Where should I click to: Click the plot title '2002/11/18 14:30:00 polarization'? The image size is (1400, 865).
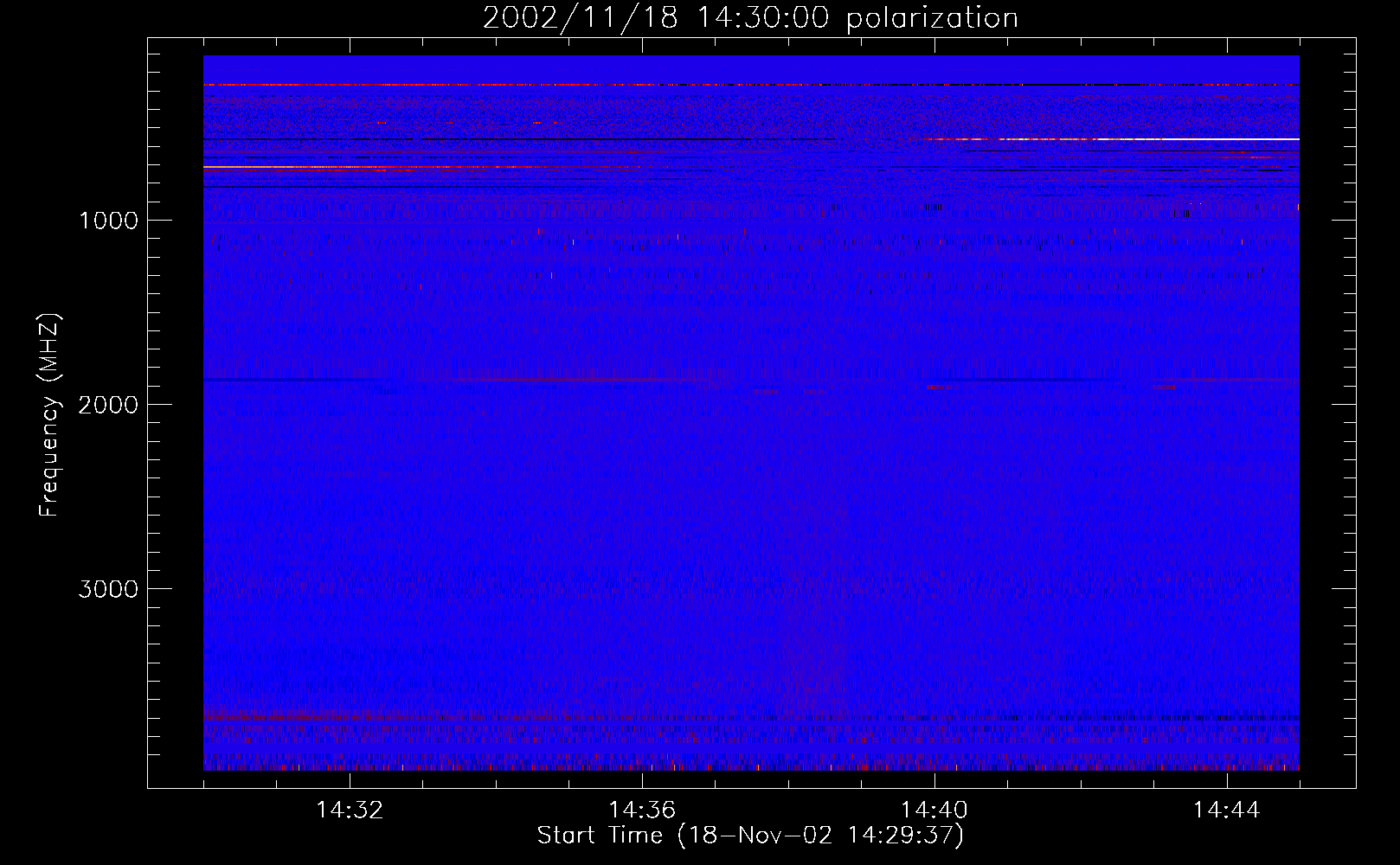click(750, 18)
